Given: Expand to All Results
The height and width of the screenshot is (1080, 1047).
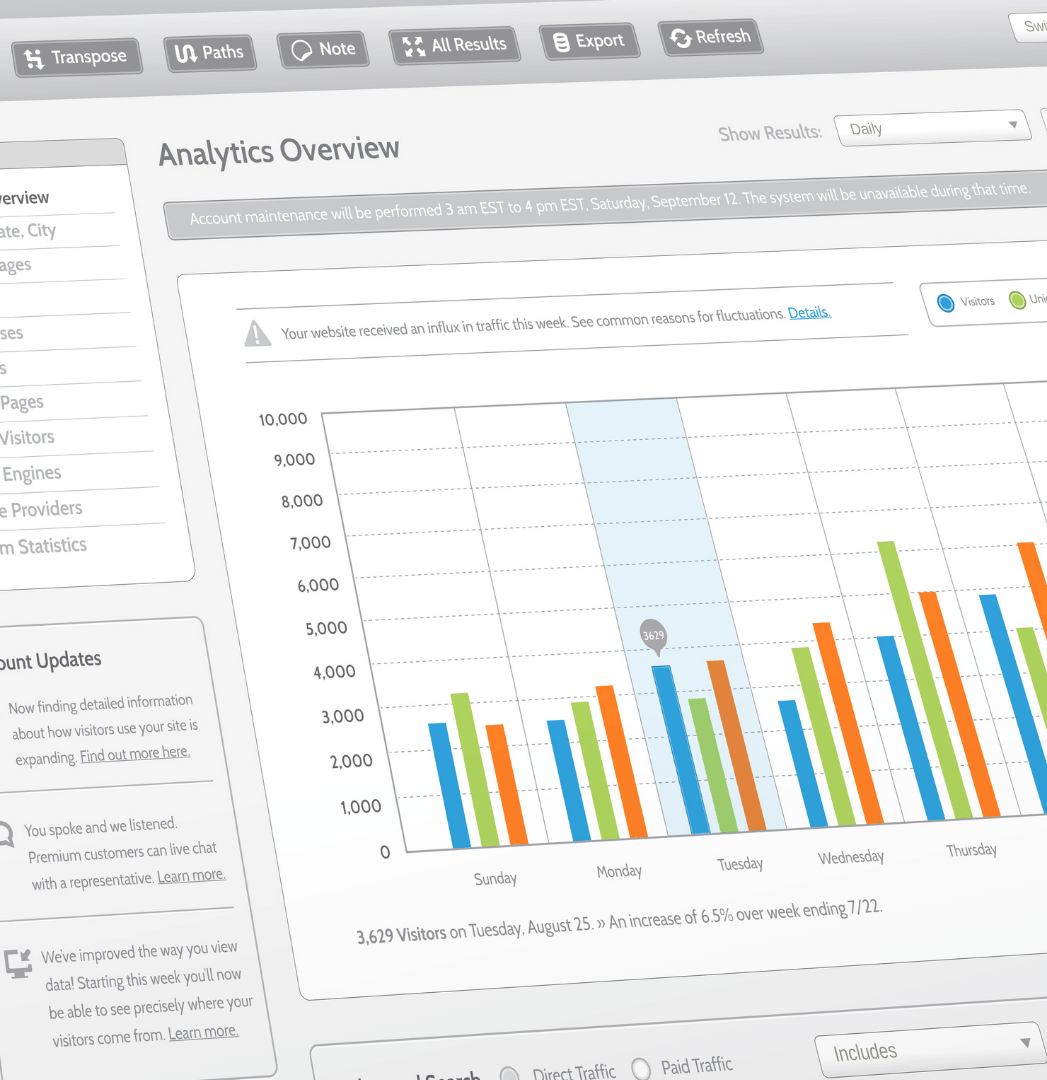Looking at the screenshot, I should (x=454, y=45).
